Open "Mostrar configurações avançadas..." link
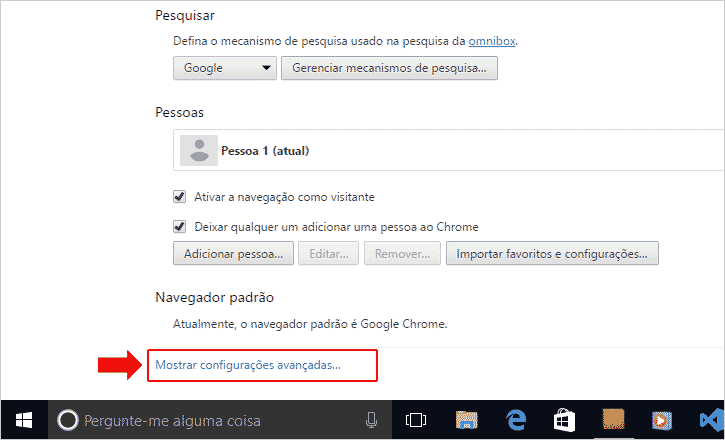725x440 pixels. tap(248, 365)
